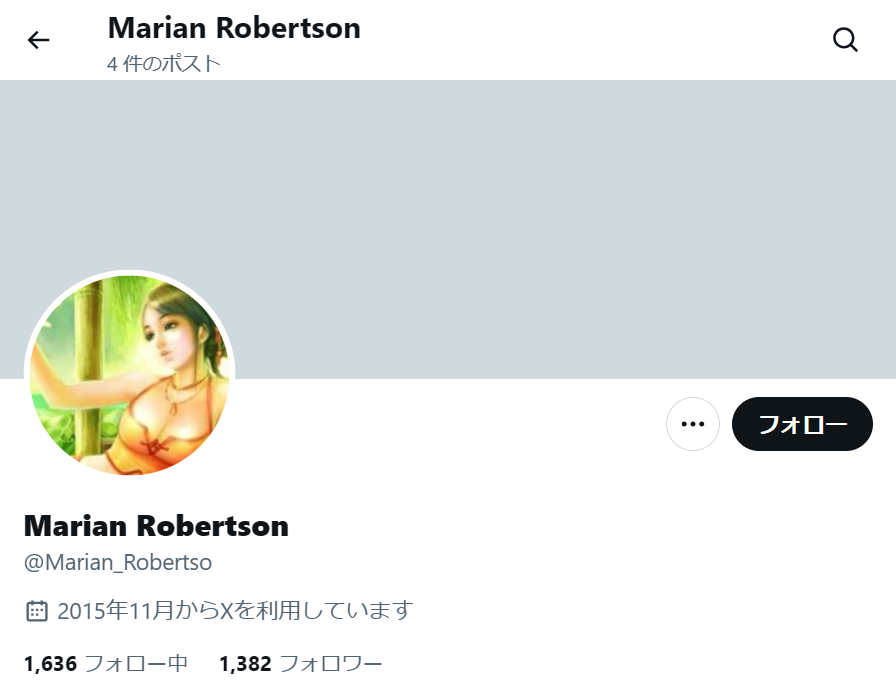
Task: Open the three-dots more options menu
Action: 693,424
